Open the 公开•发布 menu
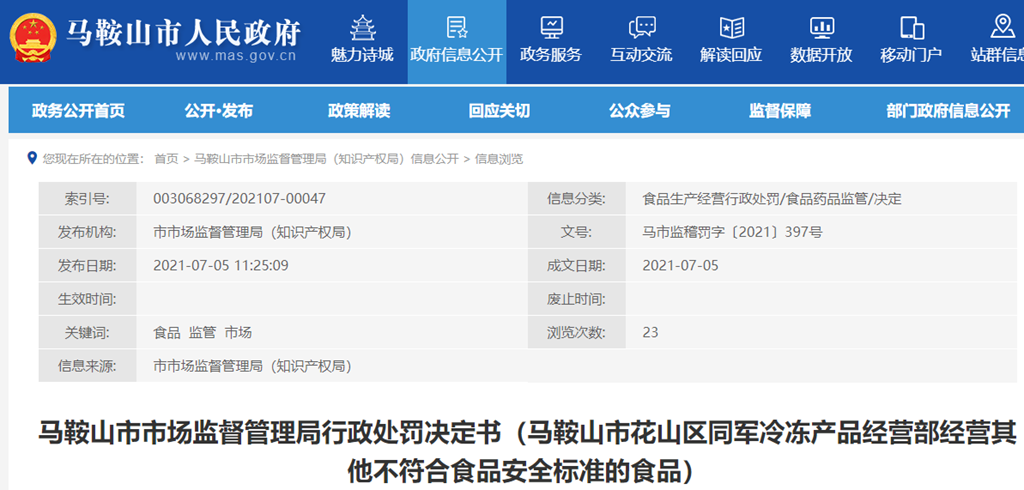This screenshot has height=490, width=1024. click(x=218, y=111)
